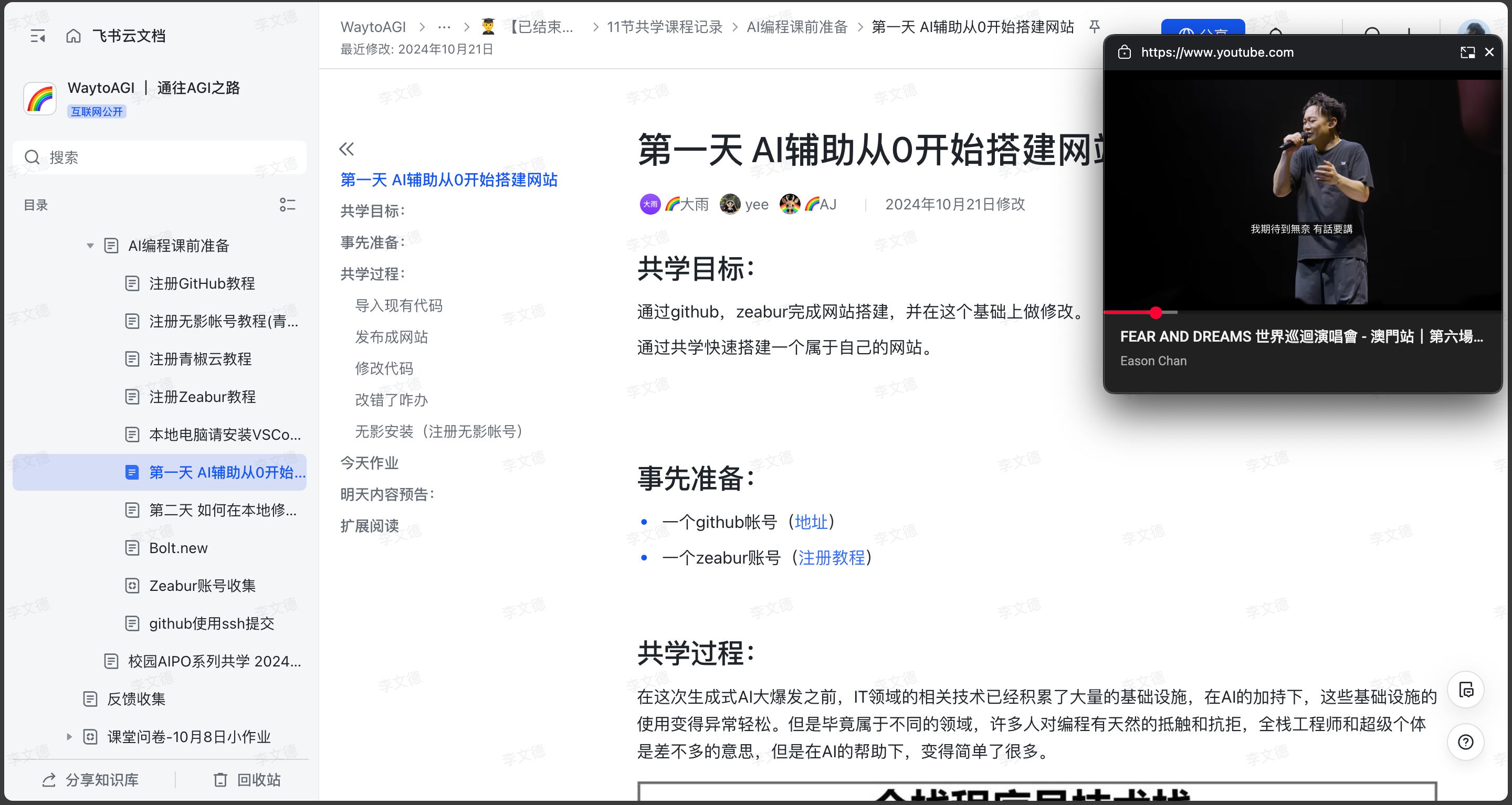This screenshot has width=1512, height=805.
Task: Collapse outline with double-chevron icon
Action: click(346, 149)
